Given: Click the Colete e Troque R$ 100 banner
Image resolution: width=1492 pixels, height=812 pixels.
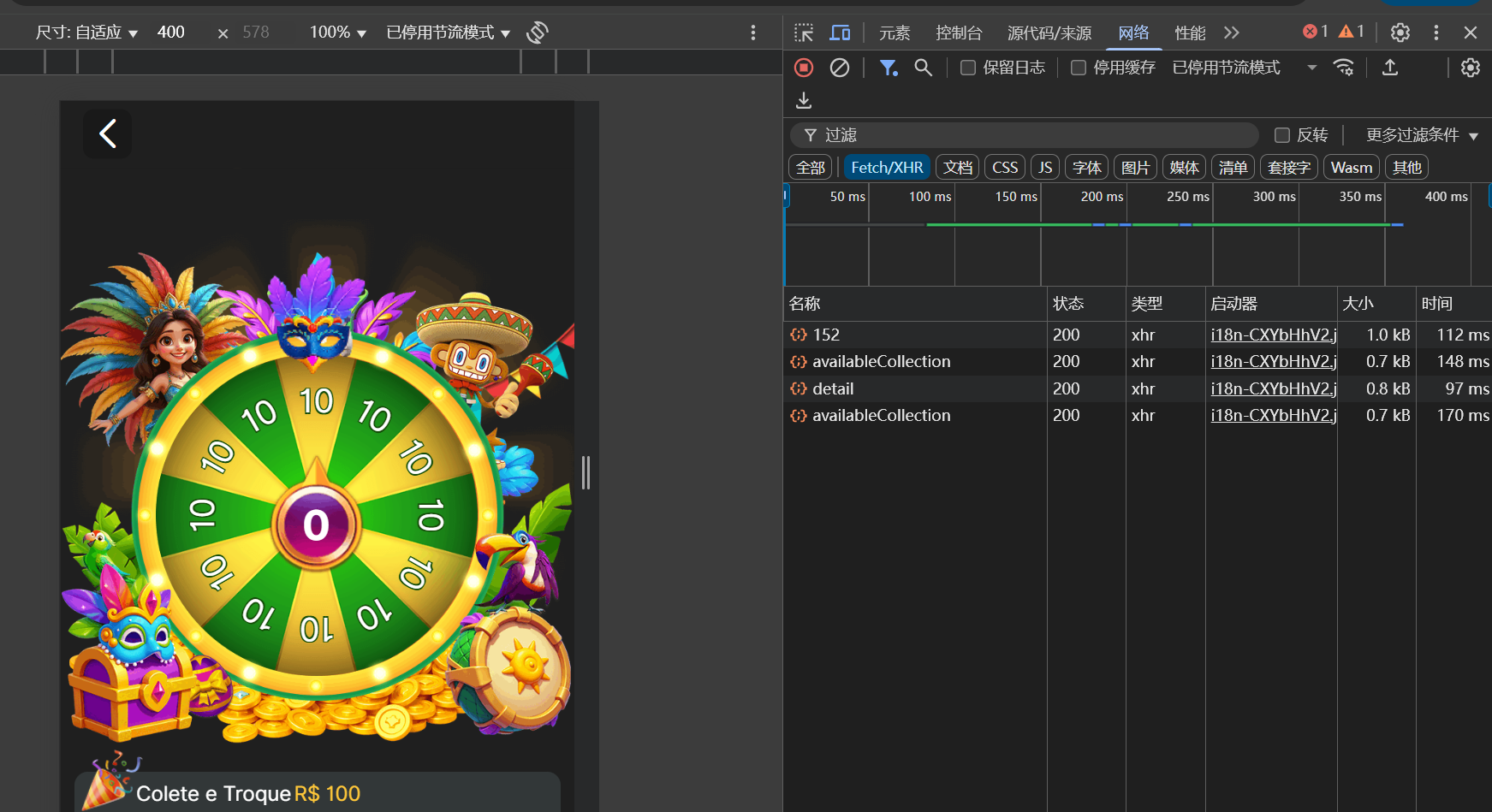Looking at the screenshot, I should (318, 792).
